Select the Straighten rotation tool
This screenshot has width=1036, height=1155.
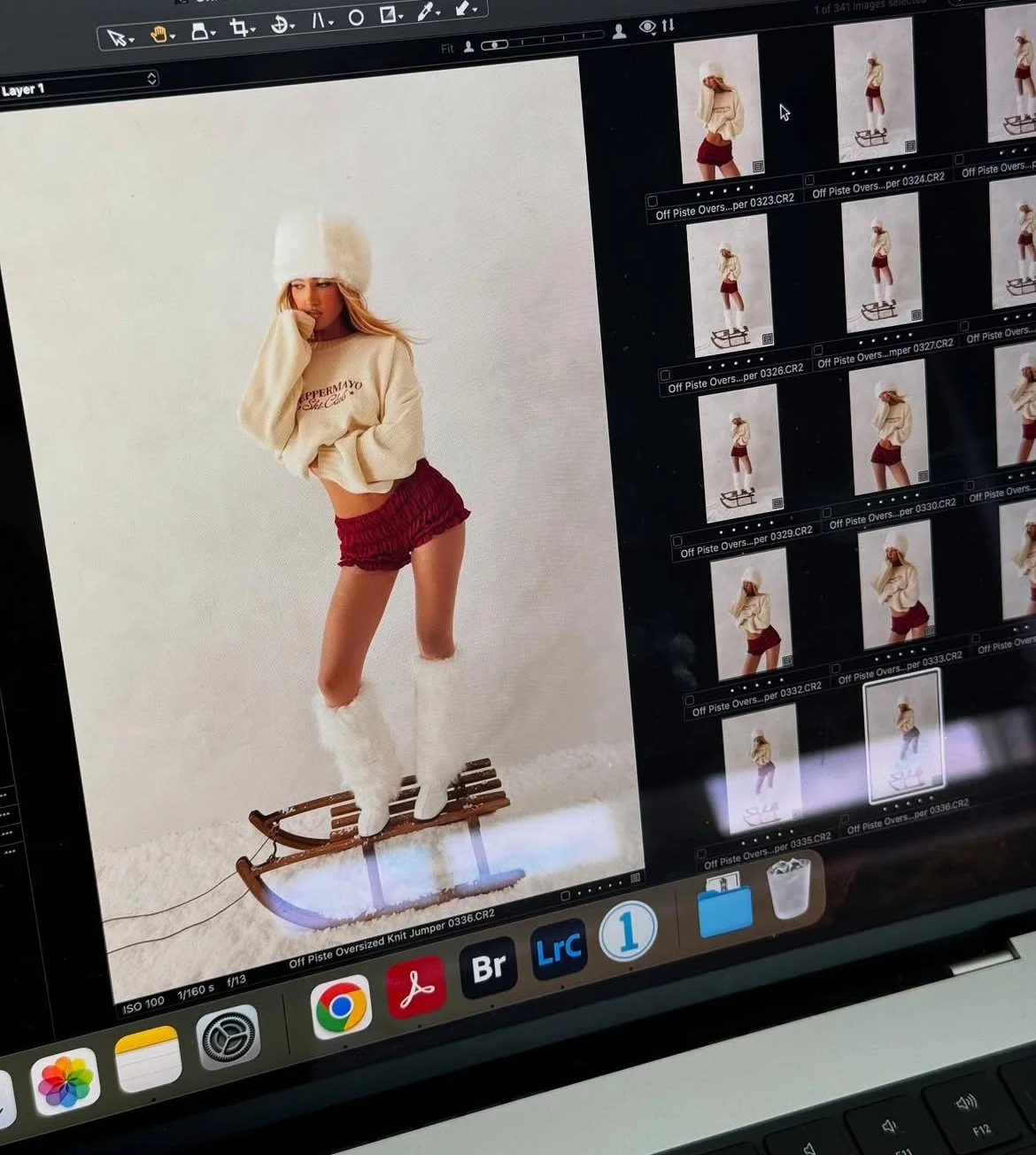[x=280, y=23]
